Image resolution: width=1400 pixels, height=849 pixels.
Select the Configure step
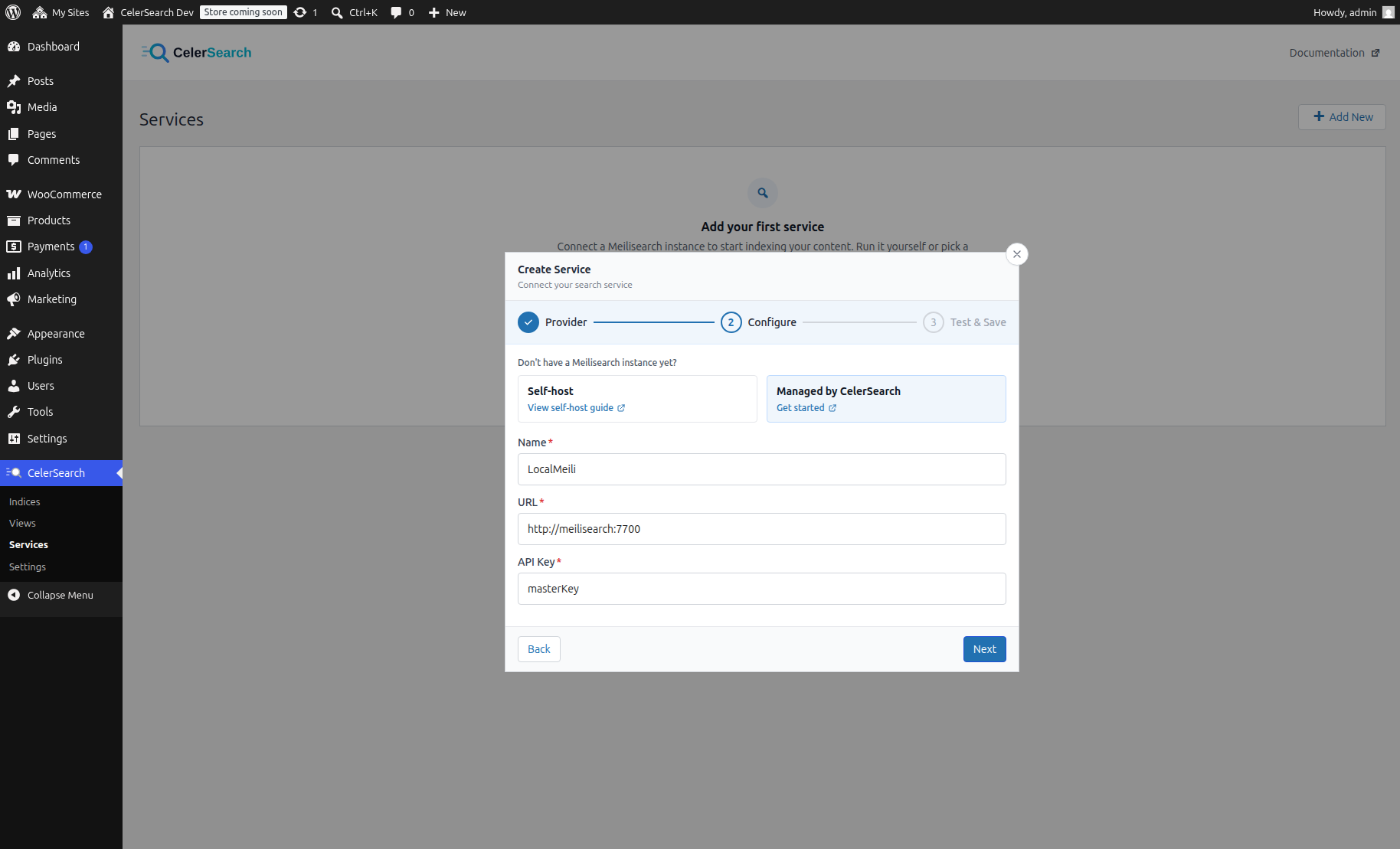(x=758, y=322)
